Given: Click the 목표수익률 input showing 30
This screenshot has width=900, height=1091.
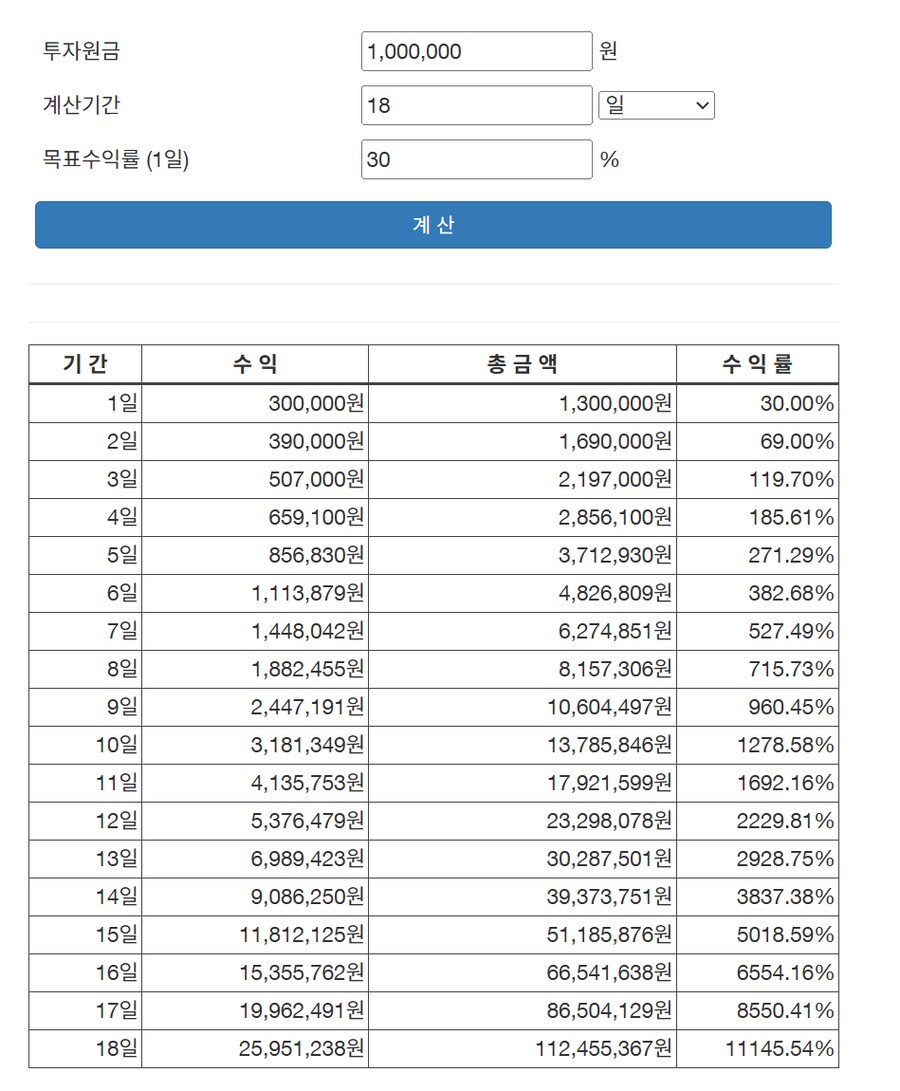Looking at the screenshot, I should 476,159.
